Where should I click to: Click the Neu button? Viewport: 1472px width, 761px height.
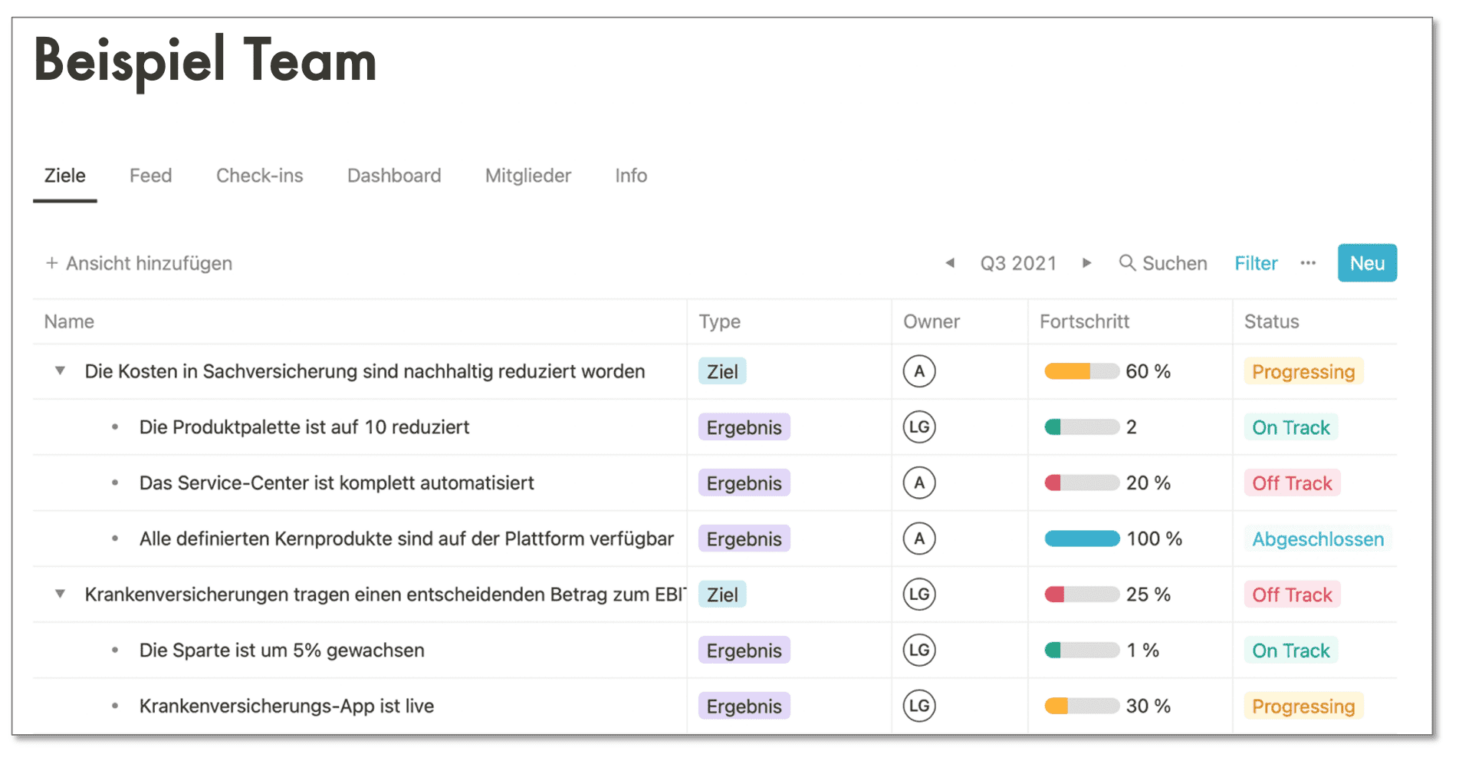1367,263
